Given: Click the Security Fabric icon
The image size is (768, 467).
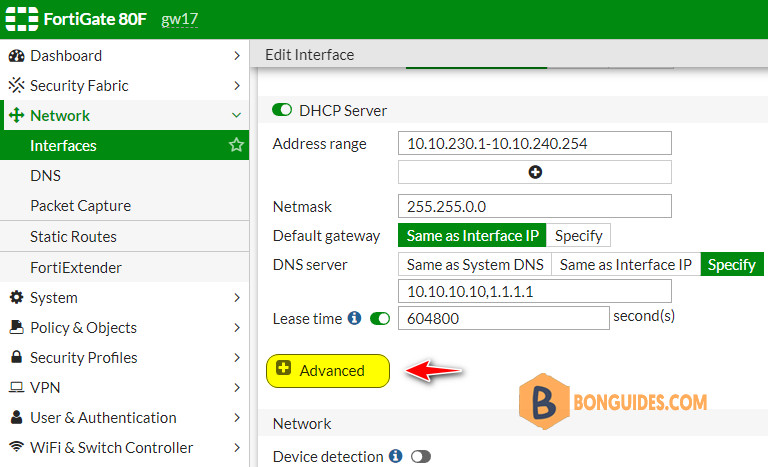Looking at the screenshot, I should point(16,85).
